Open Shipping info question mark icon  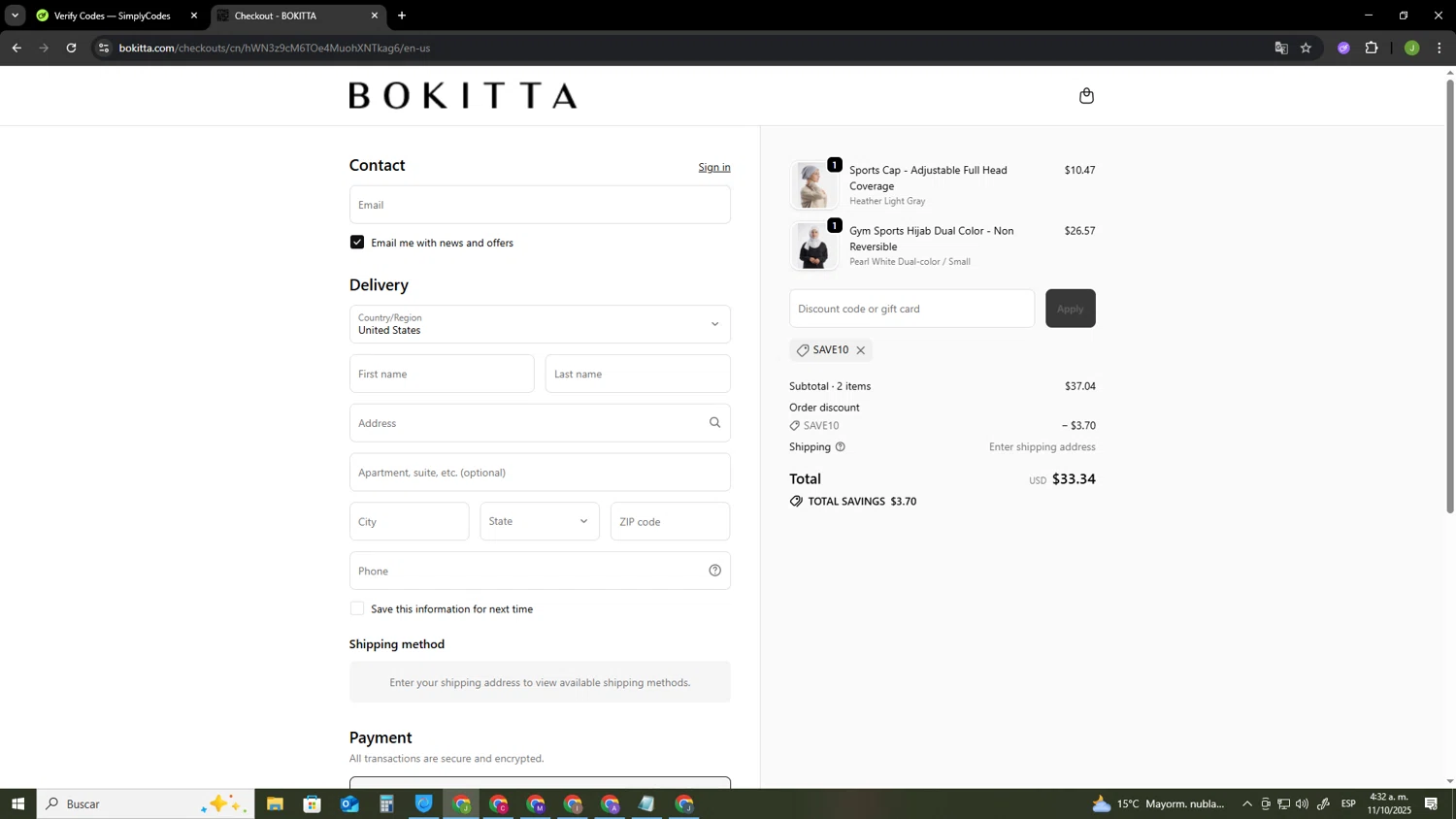pos(841,447)
